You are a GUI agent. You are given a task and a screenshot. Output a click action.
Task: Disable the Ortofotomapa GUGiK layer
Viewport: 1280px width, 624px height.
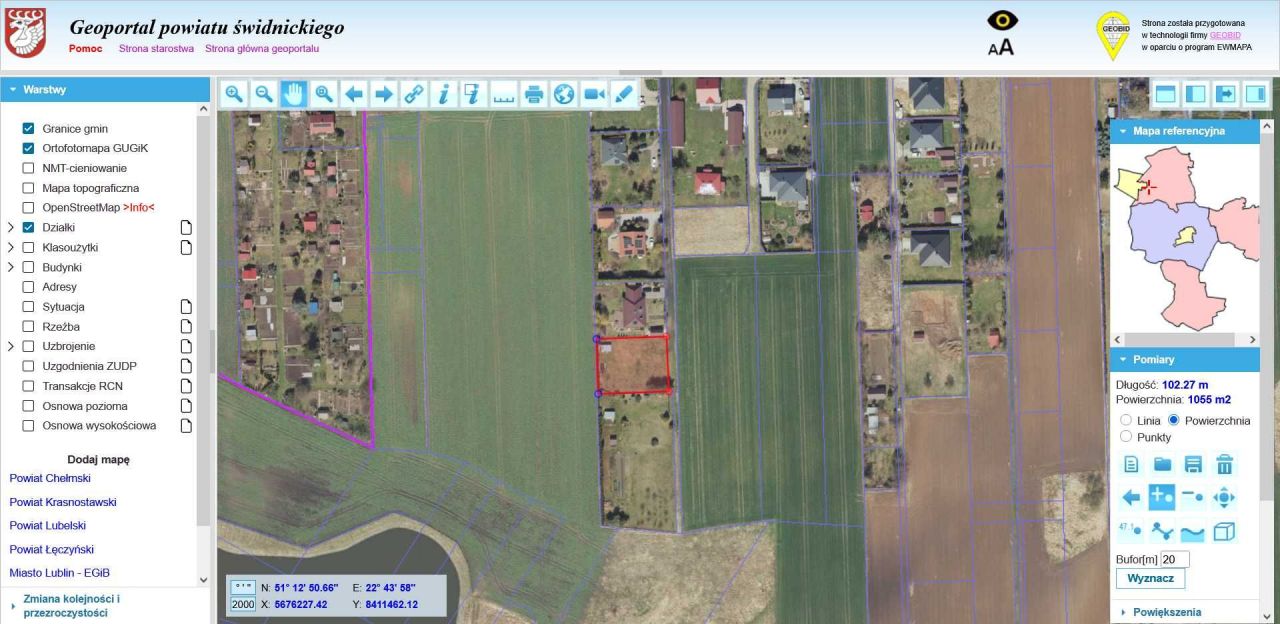tap(28, 148)
